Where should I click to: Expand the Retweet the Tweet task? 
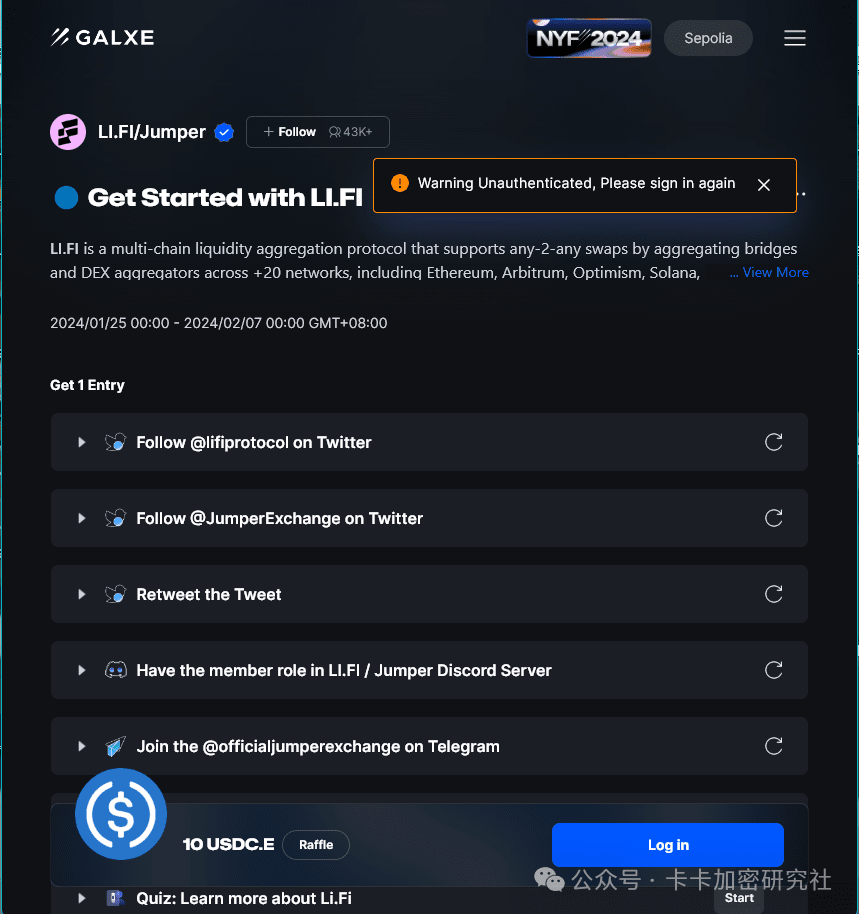[x=82, y=594]
